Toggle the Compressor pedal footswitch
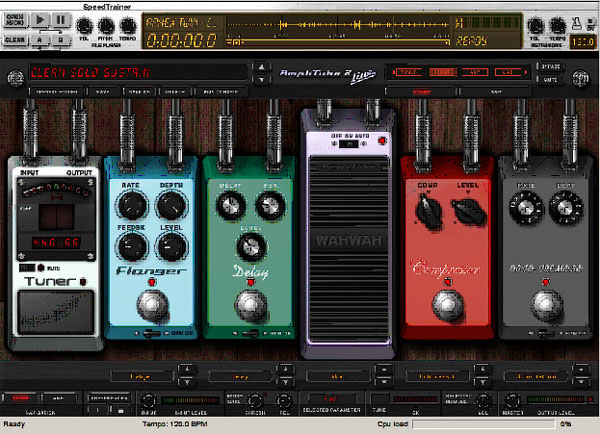This screenshot has width=600, height=434. click(448, 306)
